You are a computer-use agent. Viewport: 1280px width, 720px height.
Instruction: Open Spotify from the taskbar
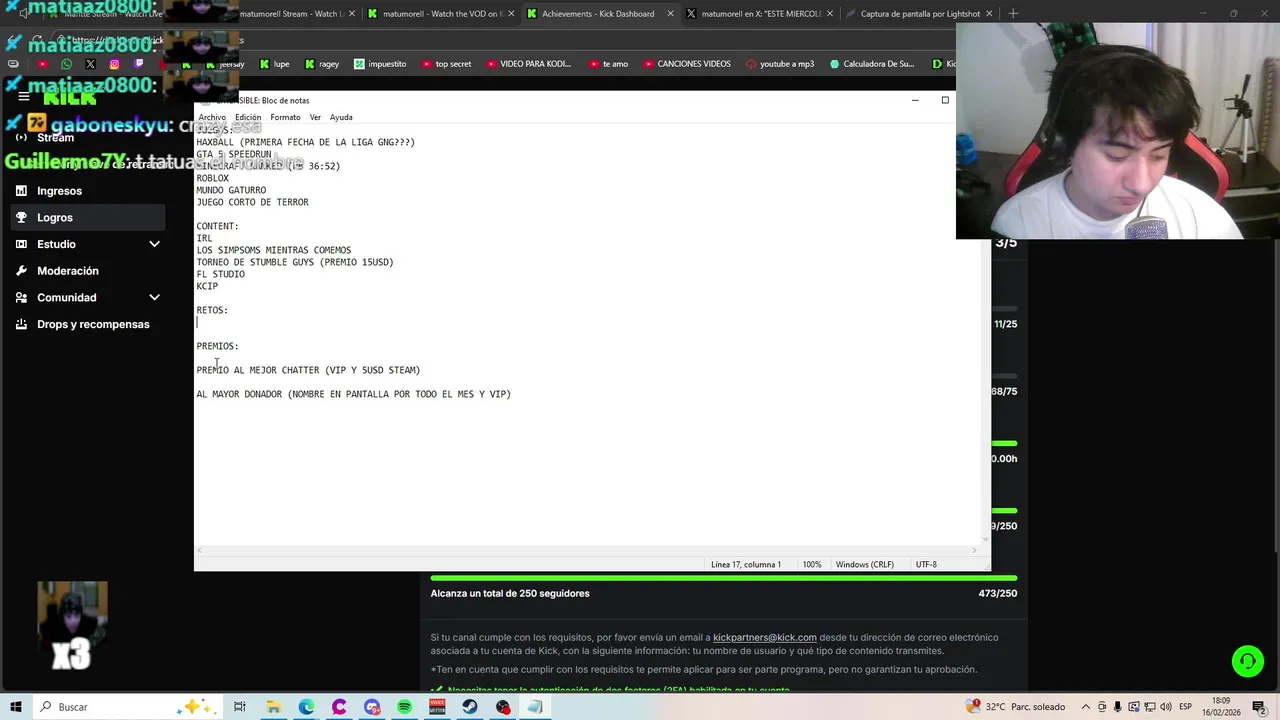[x=404, y=707]
